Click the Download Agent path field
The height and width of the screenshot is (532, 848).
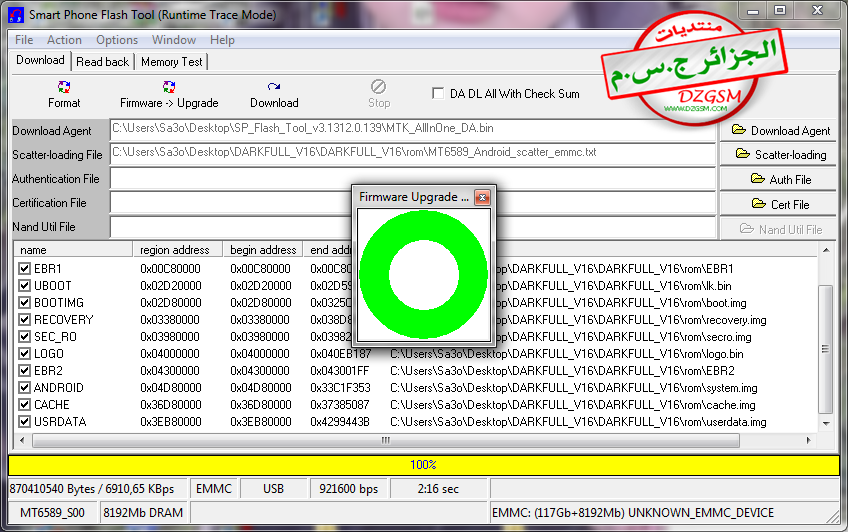coord(413,130)
